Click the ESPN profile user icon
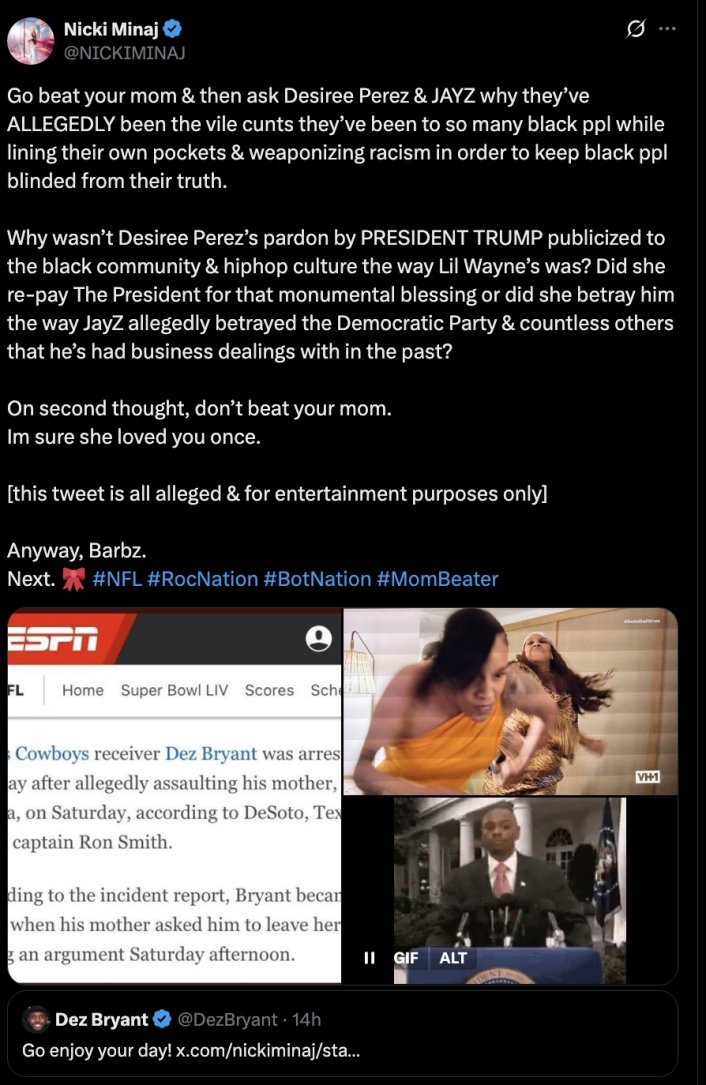706x1085 pixels. 319,638
